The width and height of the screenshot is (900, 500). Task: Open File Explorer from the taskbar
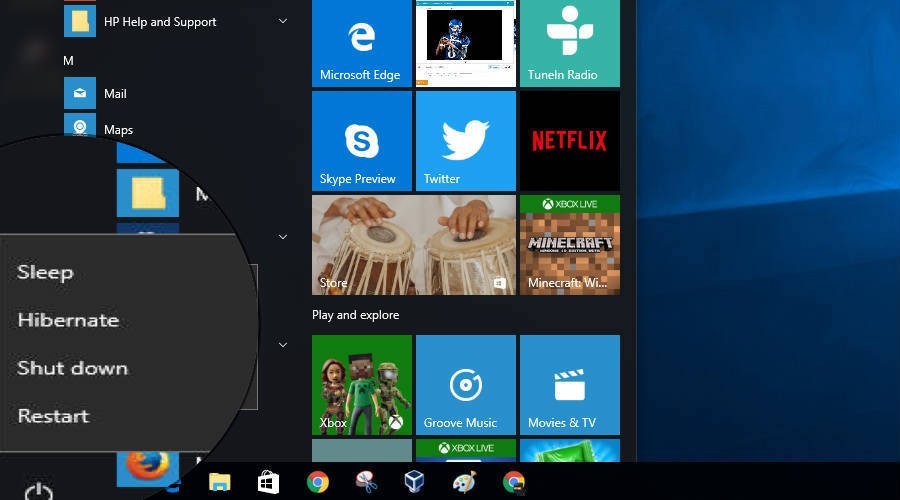[x=219, y=482]
